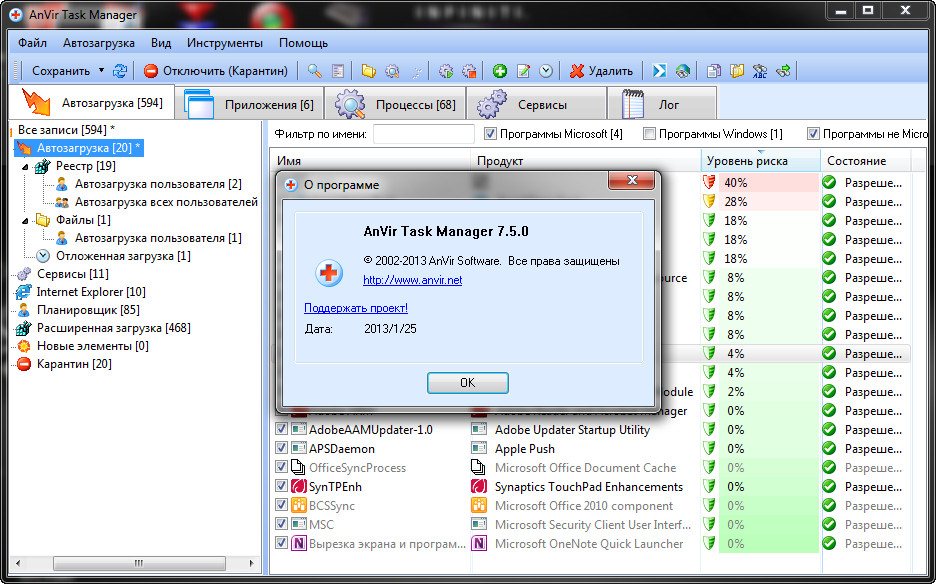Click the refresh icon beside Сохранить

pos(120,71)
